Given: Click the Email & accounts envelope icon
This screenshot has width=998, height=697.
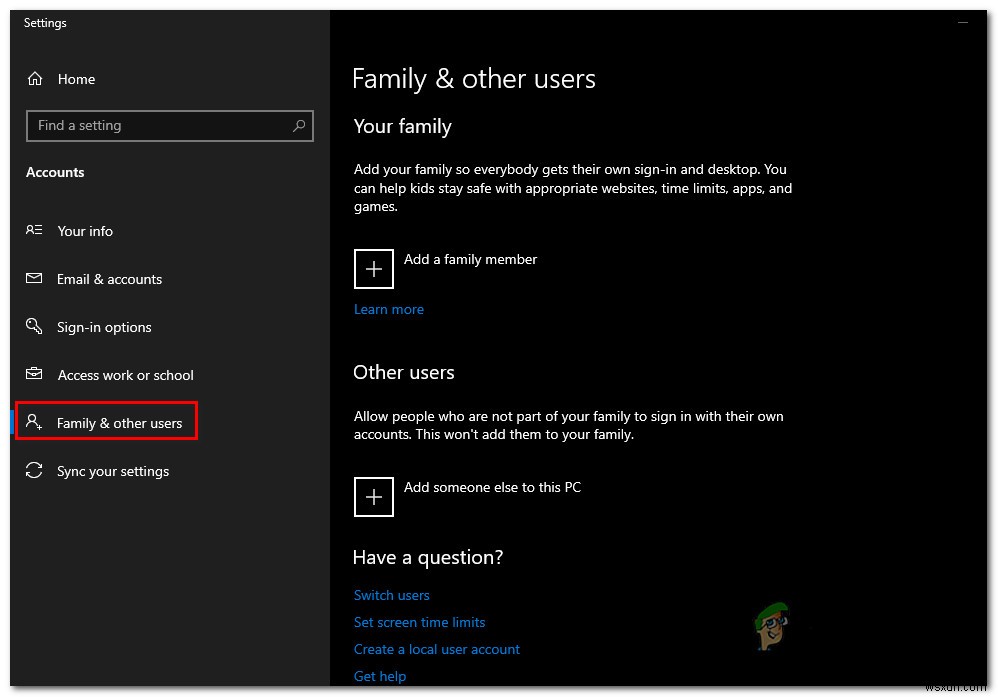Looking at the screenshot, I should click(34, 279).
